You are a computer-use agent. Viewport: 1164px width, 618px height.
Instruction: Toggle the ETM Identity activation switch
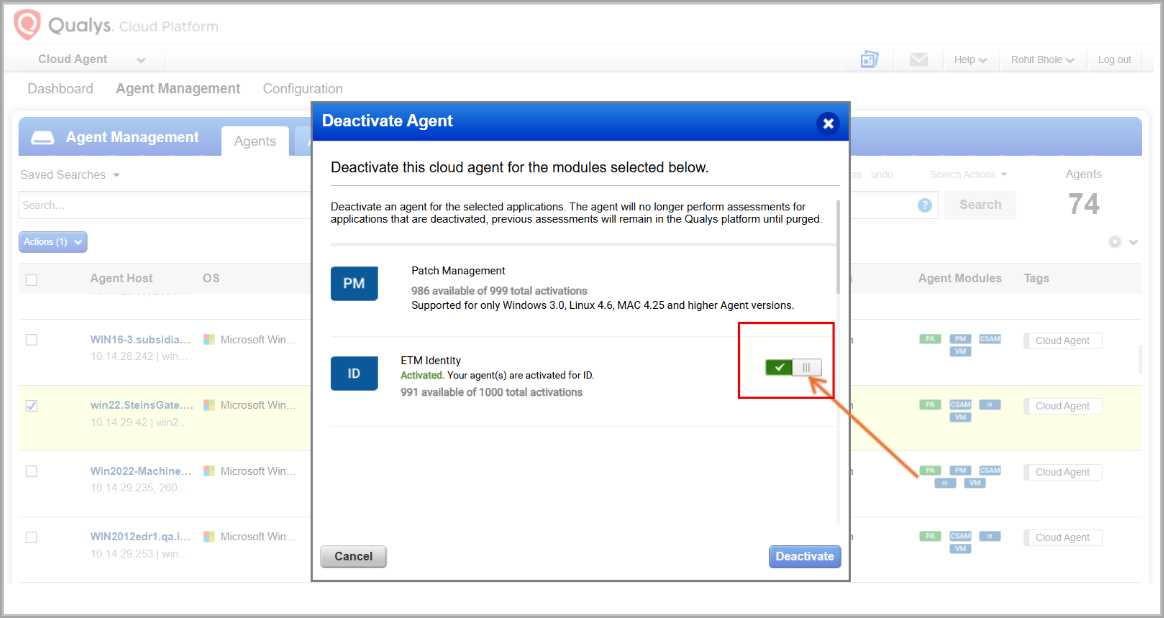pyautogui.click(x=793, y=367)
